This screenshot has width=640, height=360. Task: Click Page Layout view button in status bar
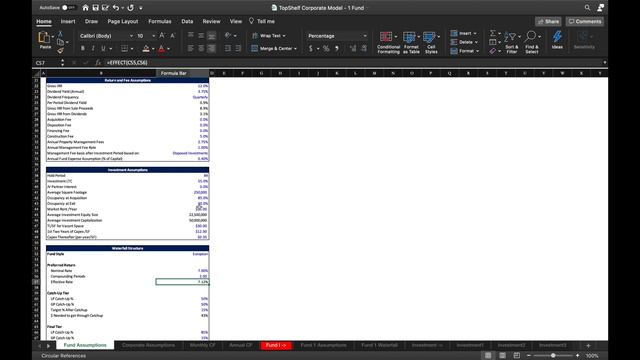pos(502,356)
